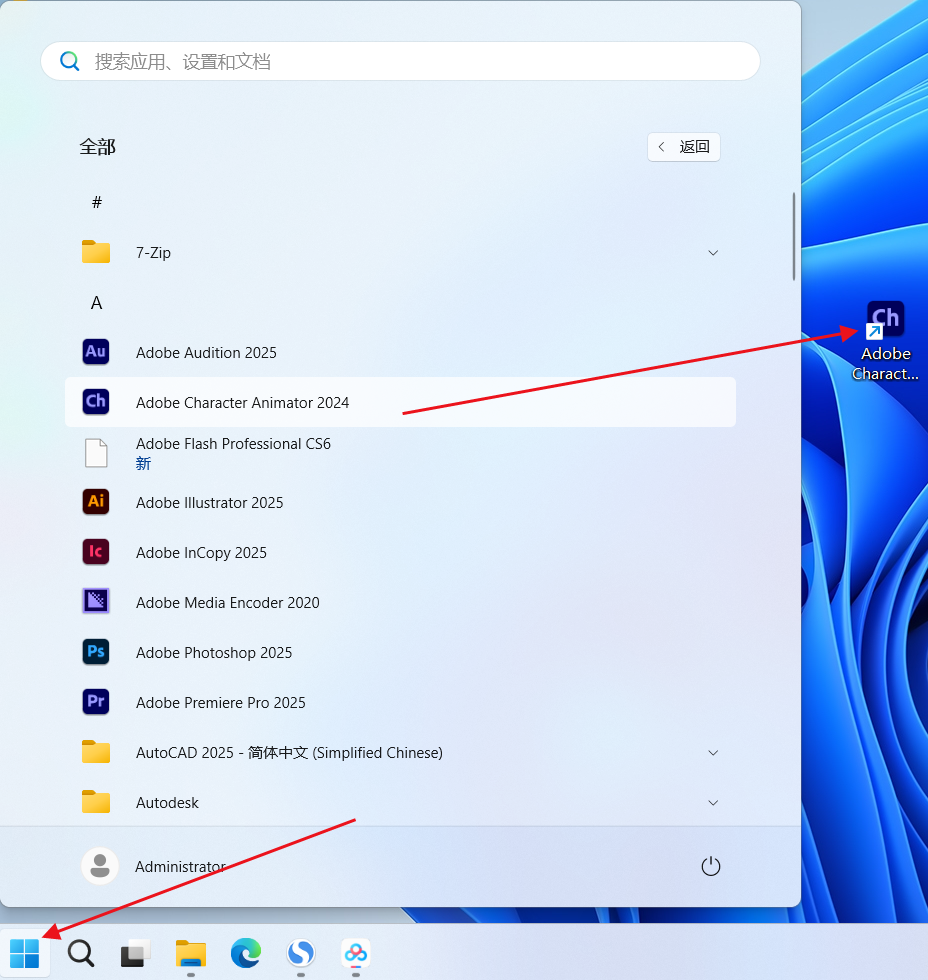Expand the Autodesk folder chevron
The width and height of the screenshot is (928, 980).
[x=713, y=802]
